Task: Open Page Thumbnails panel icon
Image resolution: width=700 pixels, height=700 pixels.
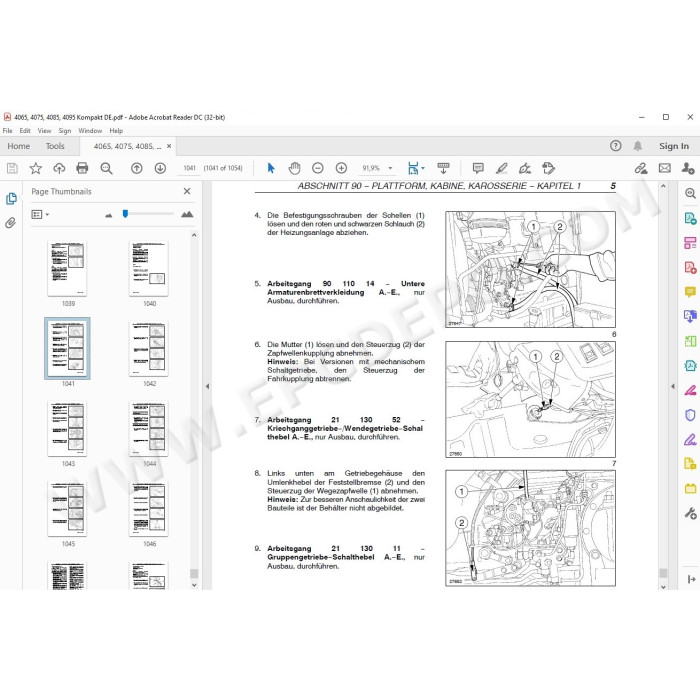Action: [x=11, y=199]
